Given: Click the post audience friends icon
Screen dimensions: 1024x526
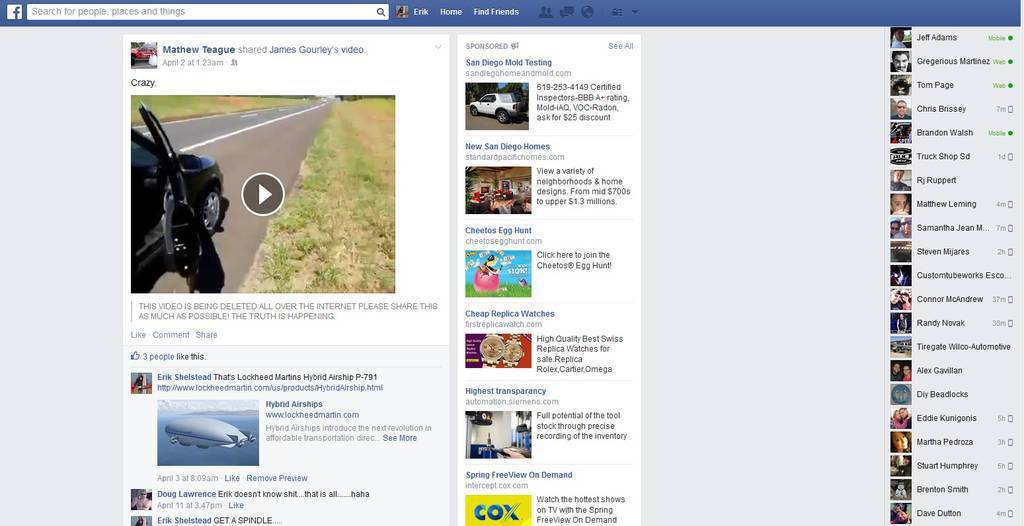Looking at the screenshot, I should pos(234,63).
